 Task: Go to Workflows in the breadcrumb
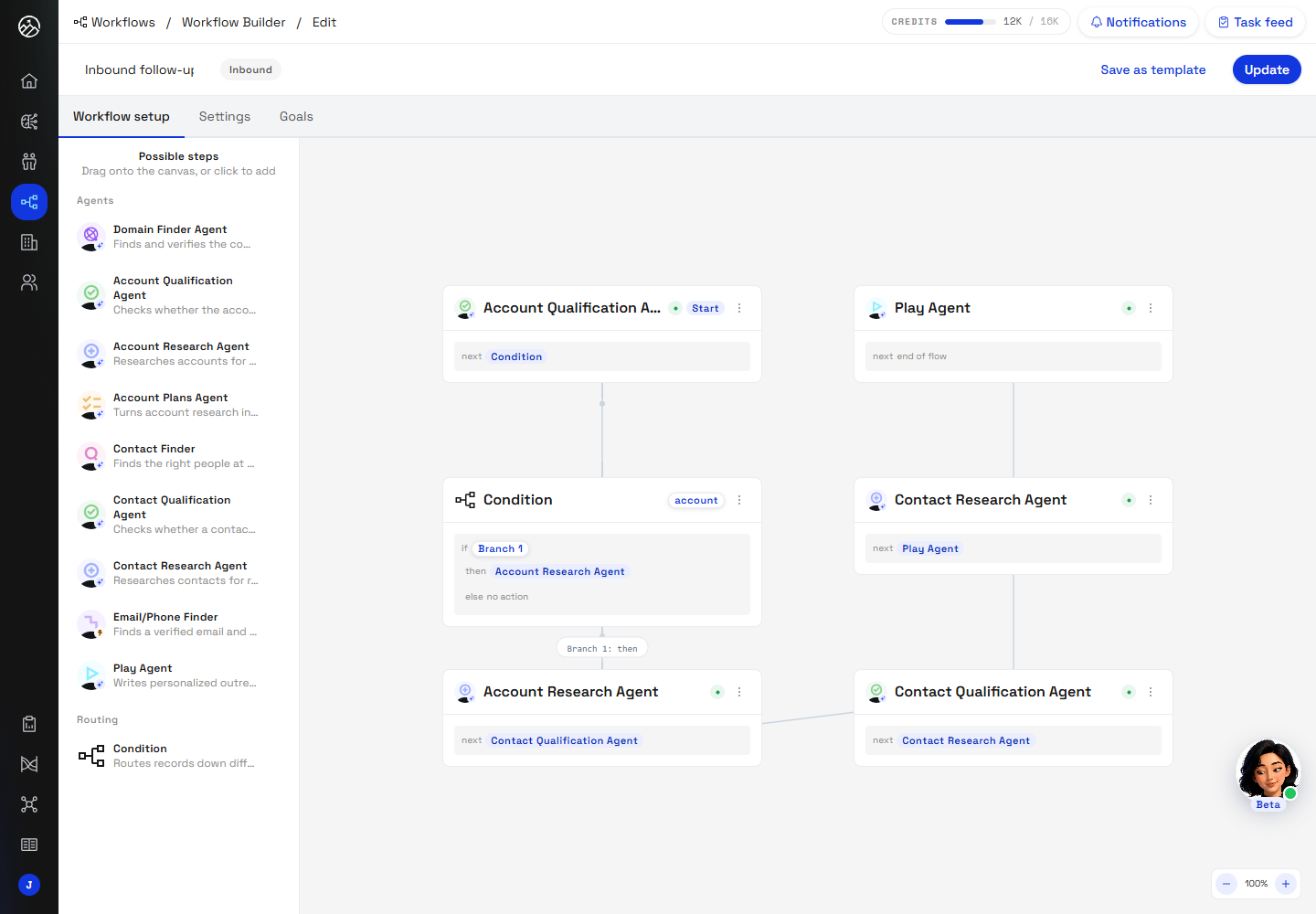pos(114,22)
